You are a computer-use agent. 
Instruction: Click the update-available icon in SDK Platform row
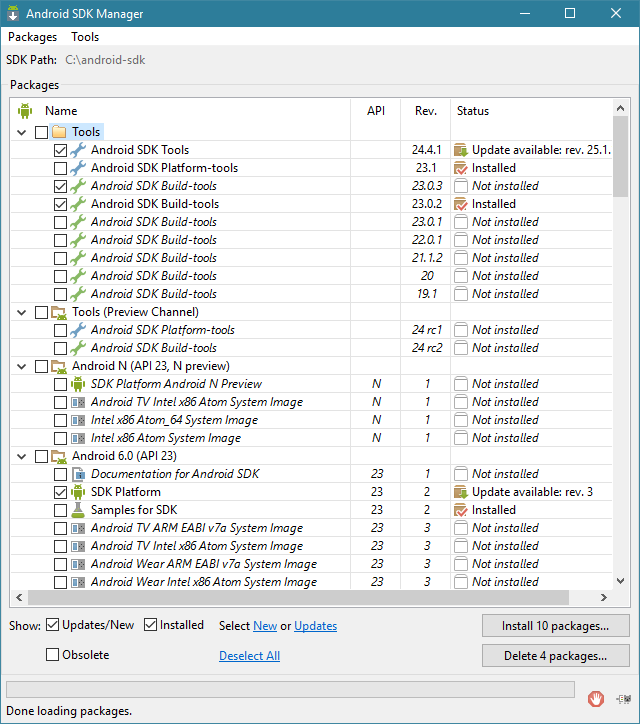click(461, 492)
